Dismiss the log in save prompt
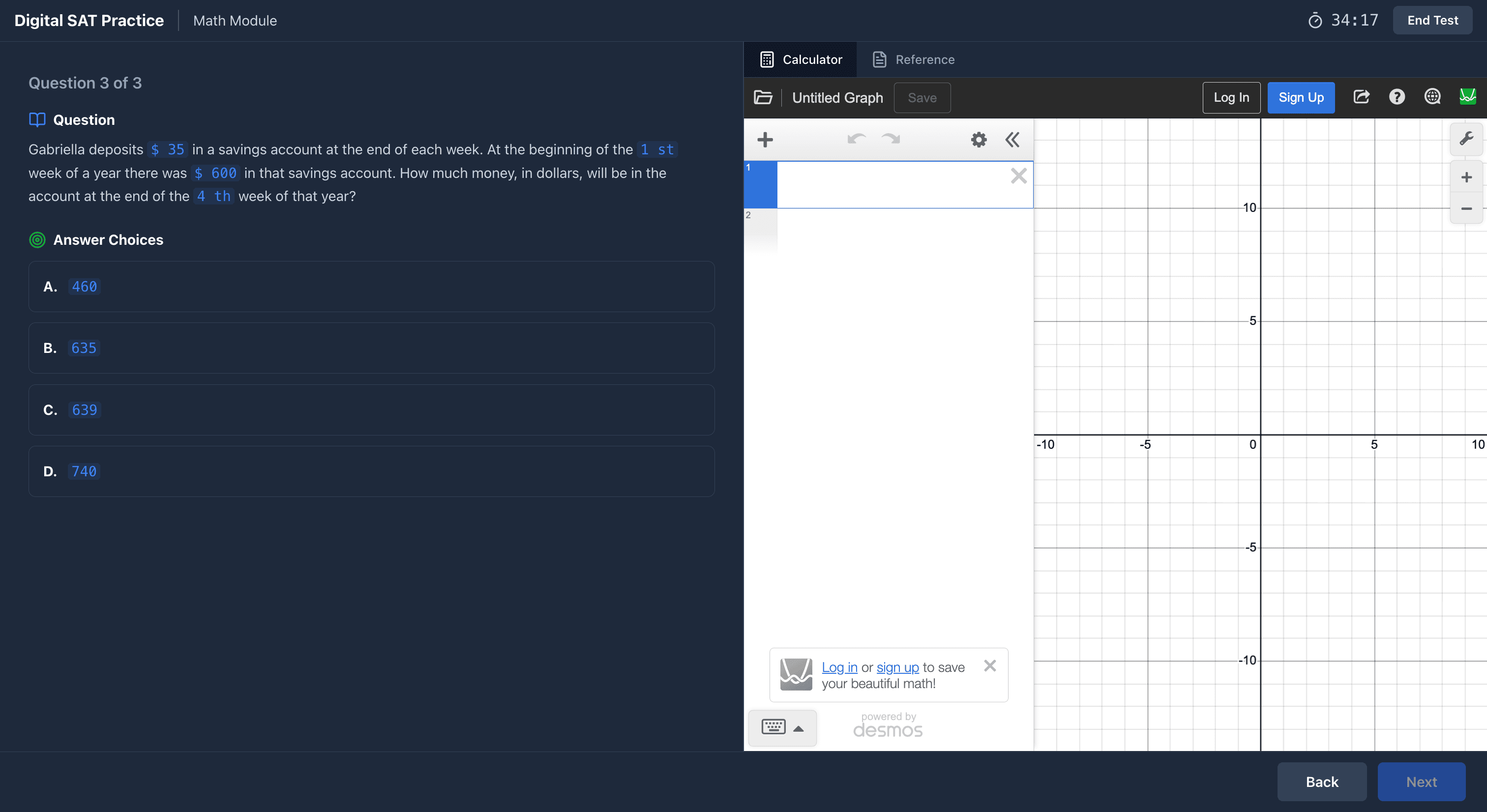 tap(989, 666)
